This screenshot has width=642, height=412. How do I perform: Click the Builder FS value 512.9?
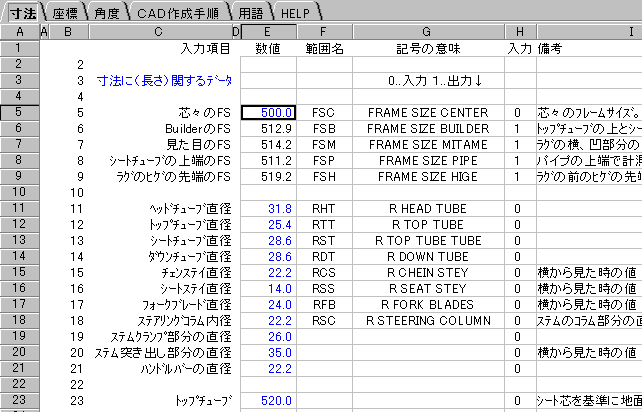pos(268,129)
